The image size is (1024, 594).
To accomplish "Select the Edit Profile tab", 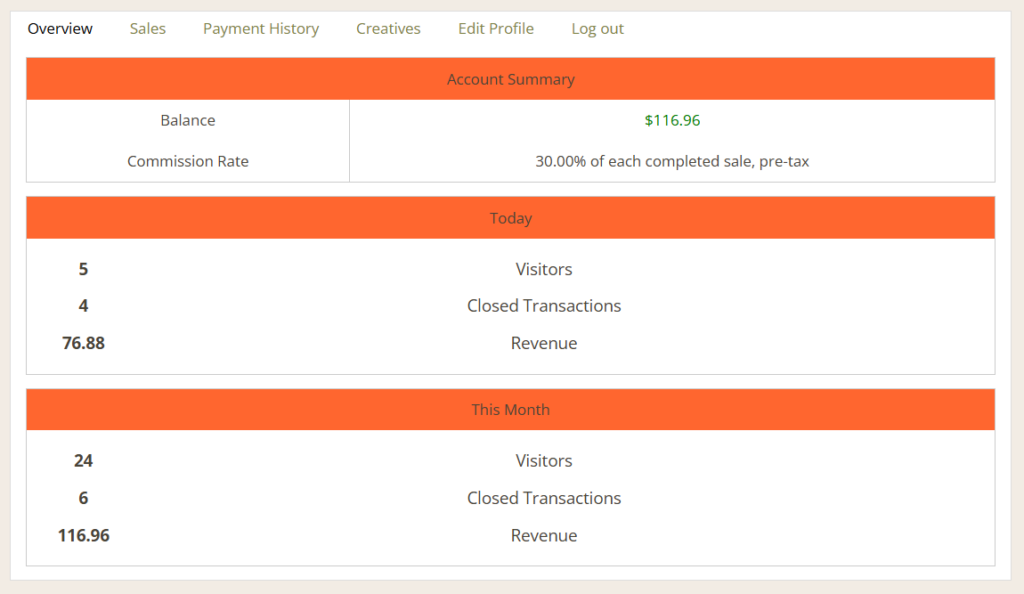I will pyautogui.click(x=496, y=29).
